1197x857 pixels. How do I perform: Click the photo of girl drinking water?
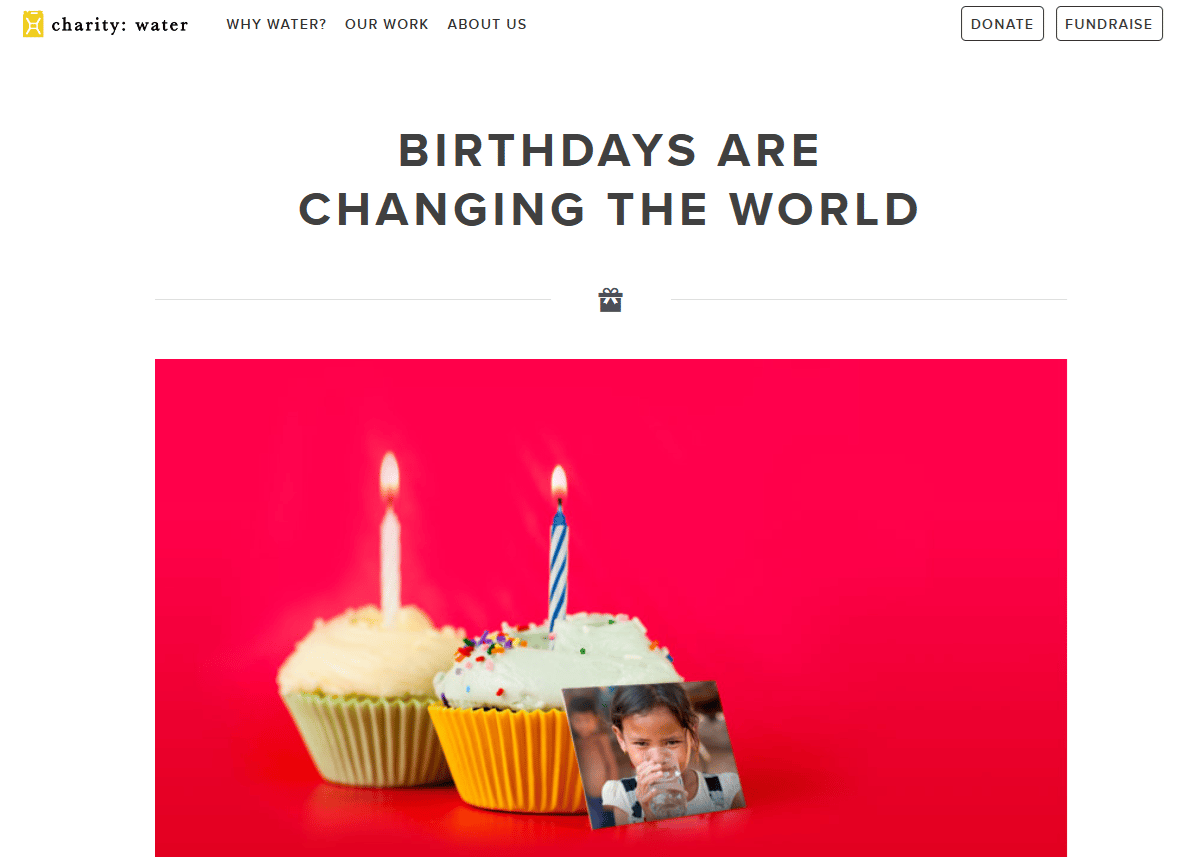click(653, 755)
